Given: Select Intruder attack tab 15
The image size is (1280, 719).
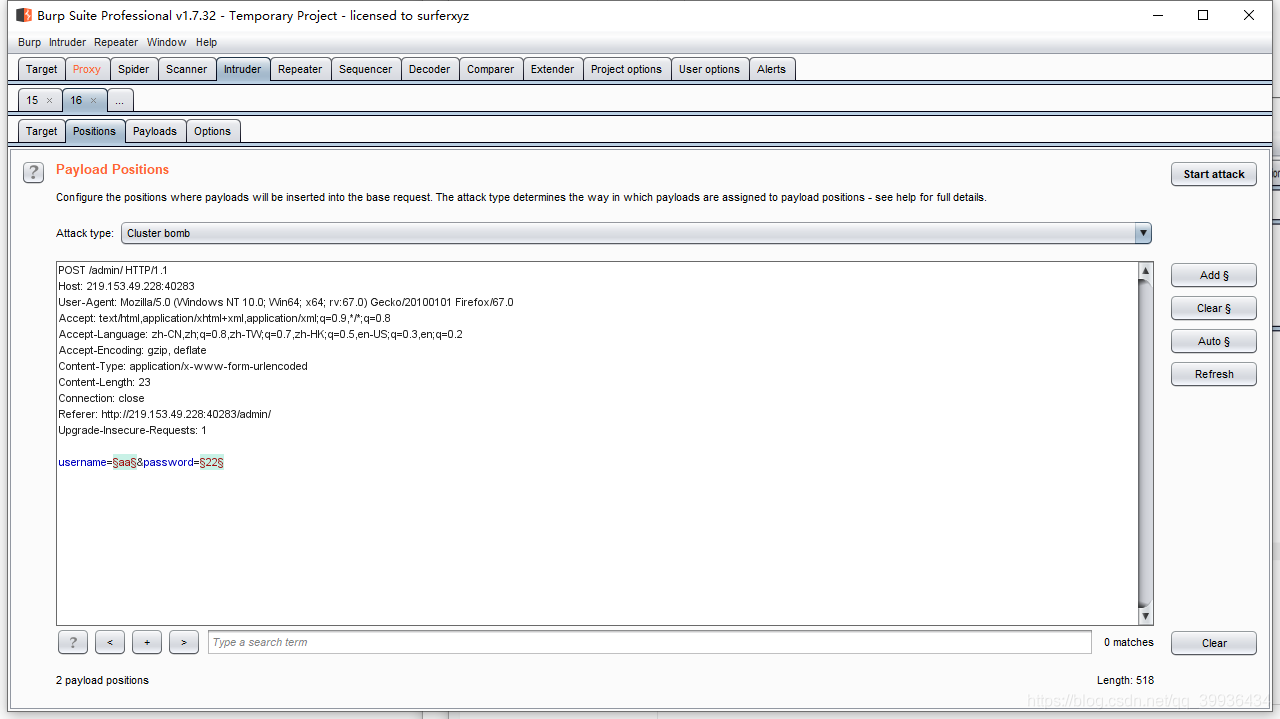Looking at the screenshot, I should tap(32, 100).
